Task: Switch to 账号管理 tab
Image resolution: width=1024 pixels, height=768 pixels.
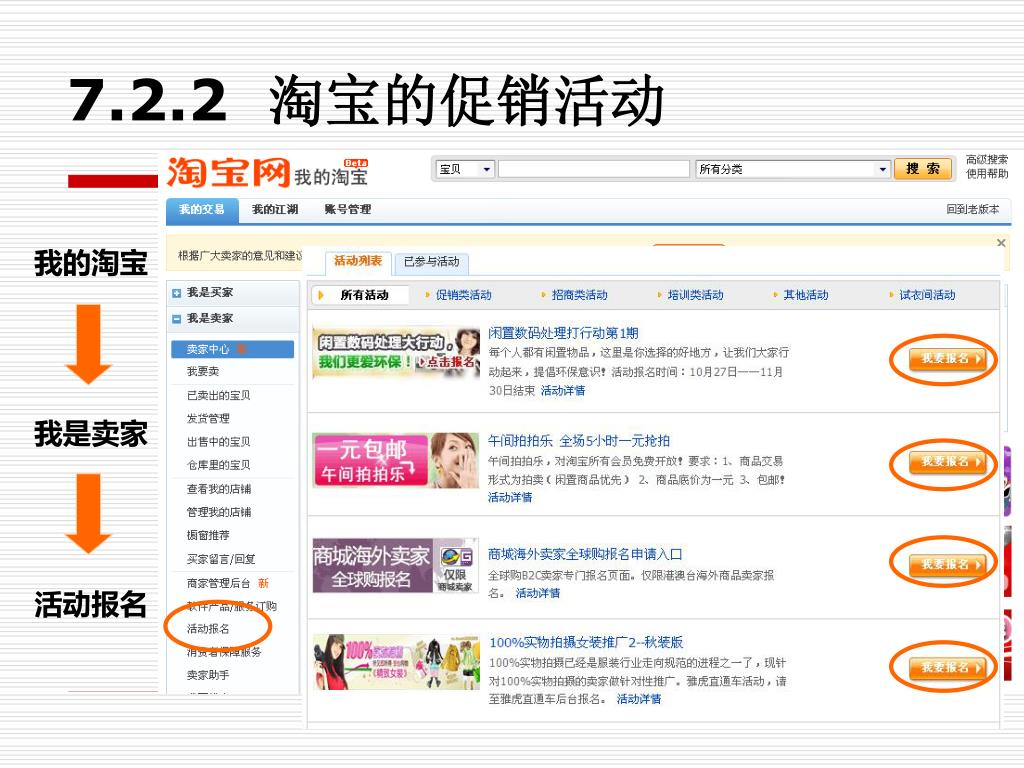Action: point(347,210)
